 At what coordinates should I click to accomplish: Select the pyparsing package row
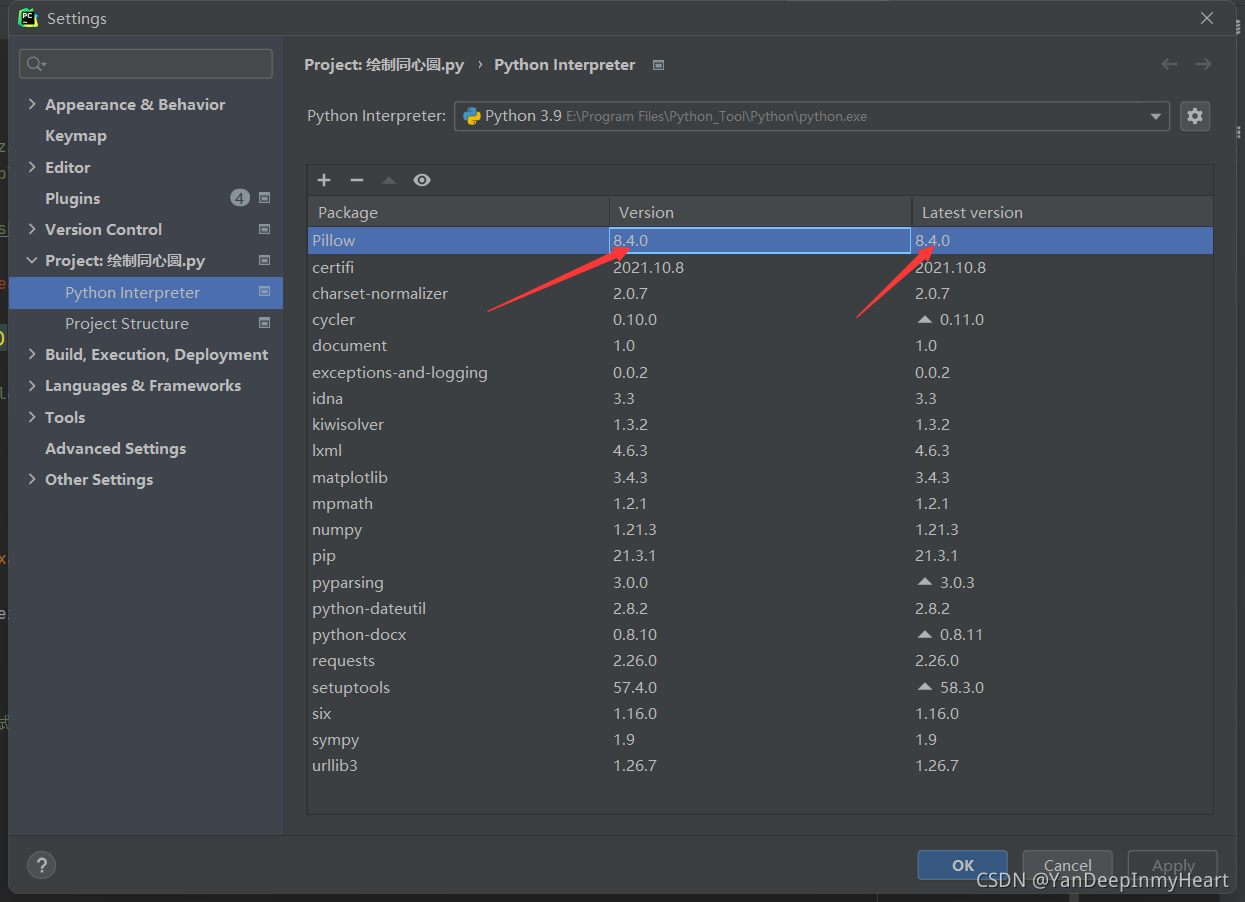760,582
